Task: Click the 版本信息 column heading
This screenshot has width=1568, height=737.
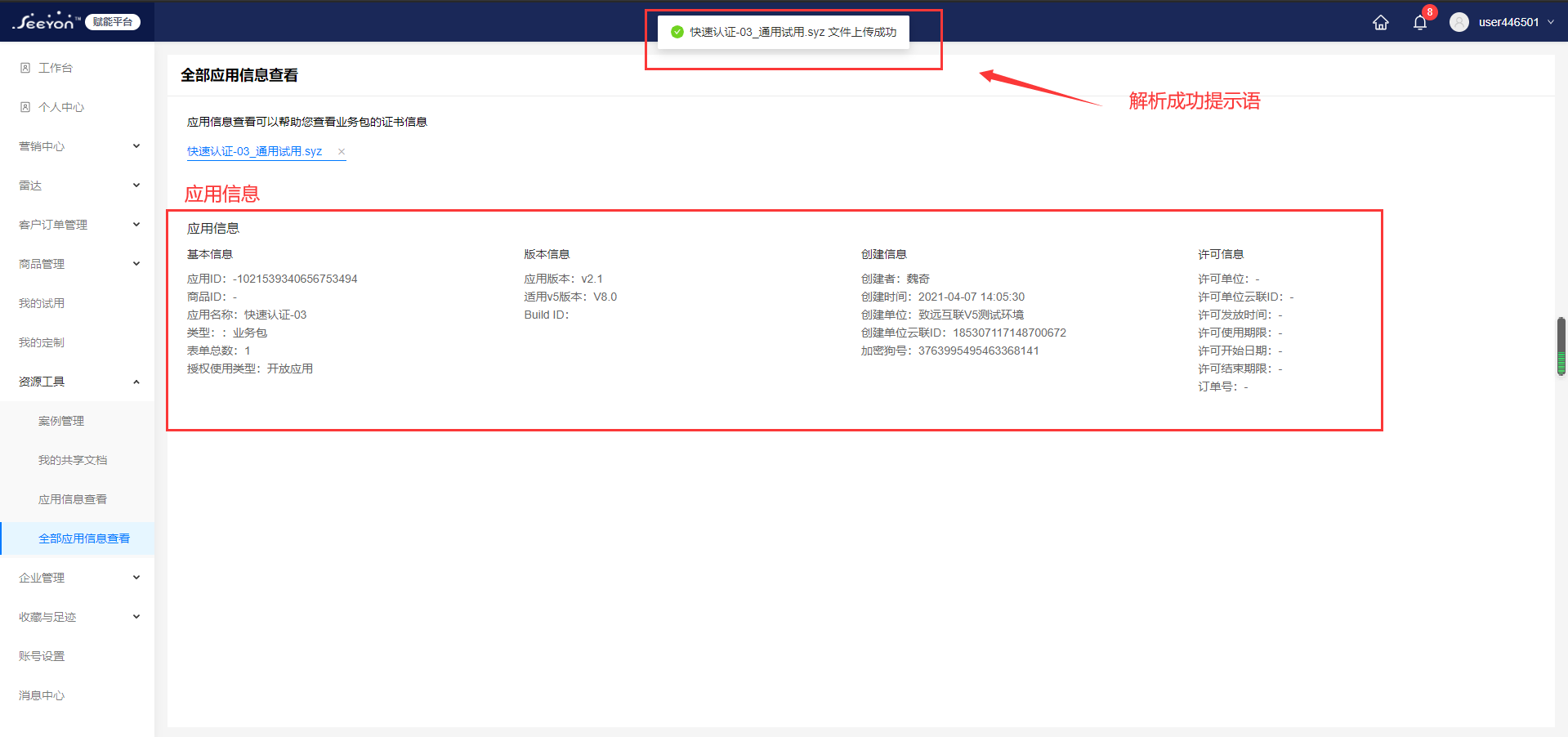Action: click(x=547, y=254)
